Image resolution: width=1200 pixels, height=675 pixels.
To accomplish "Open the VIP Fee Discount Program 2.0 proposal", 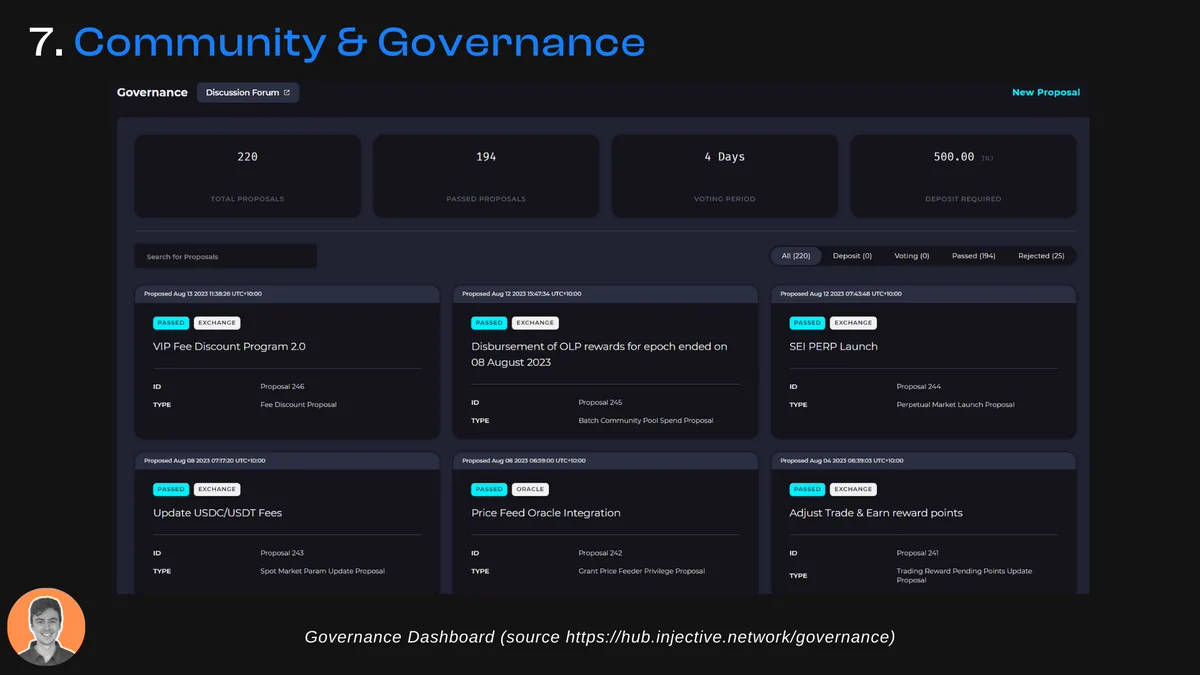I will [x=229, y=347].
